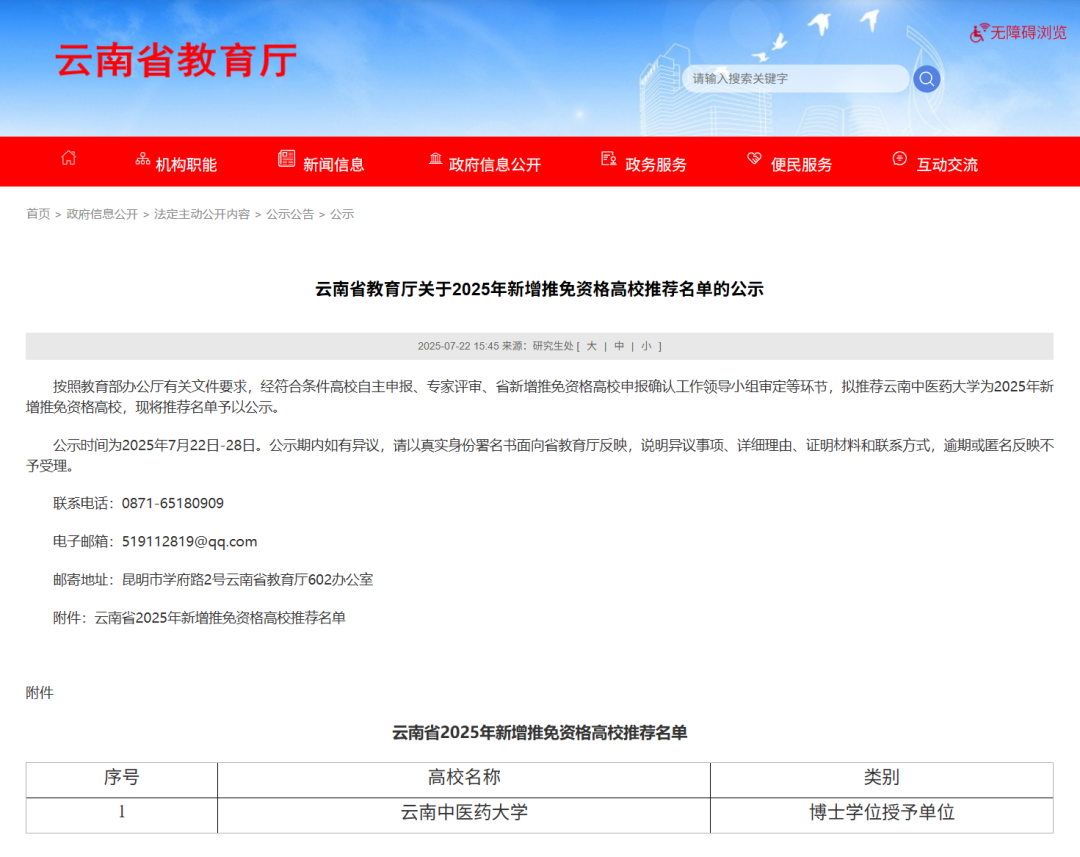Click the standalone 附件 label above the table

pyautogui.click(x=39, y=693)
